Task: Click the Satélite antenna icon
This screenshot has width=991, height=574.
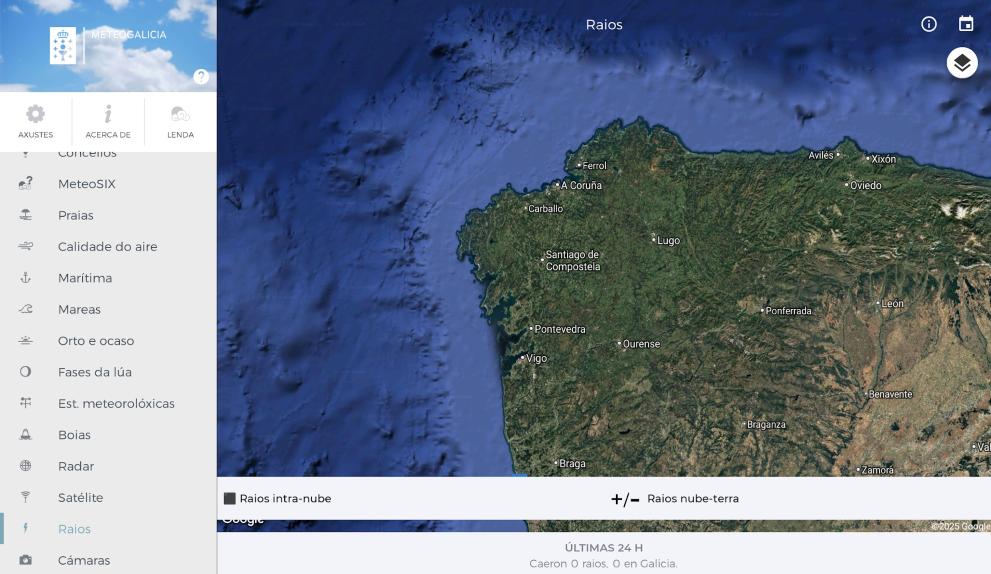Action: click(25, 497)
